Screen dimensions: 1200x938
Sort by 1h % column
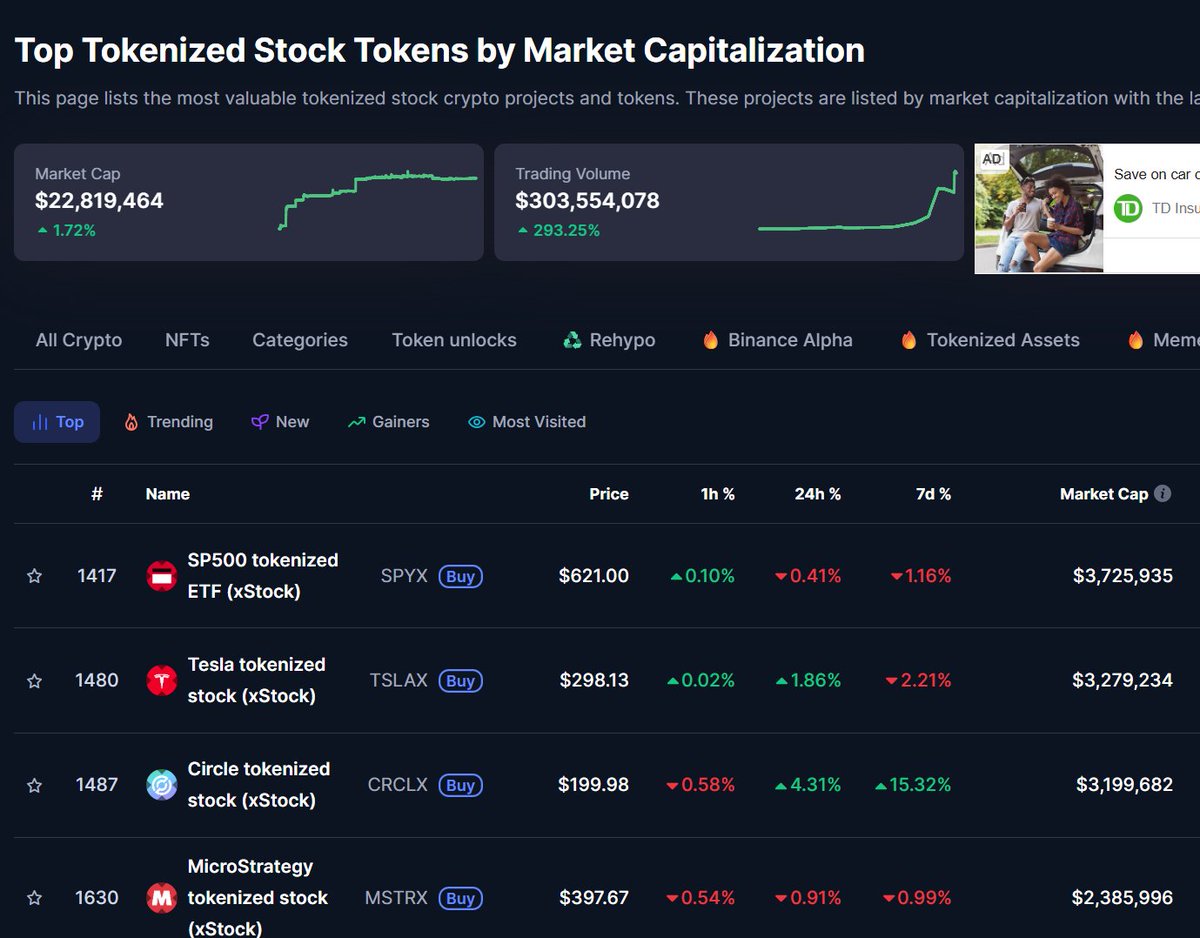click(718, 494)
